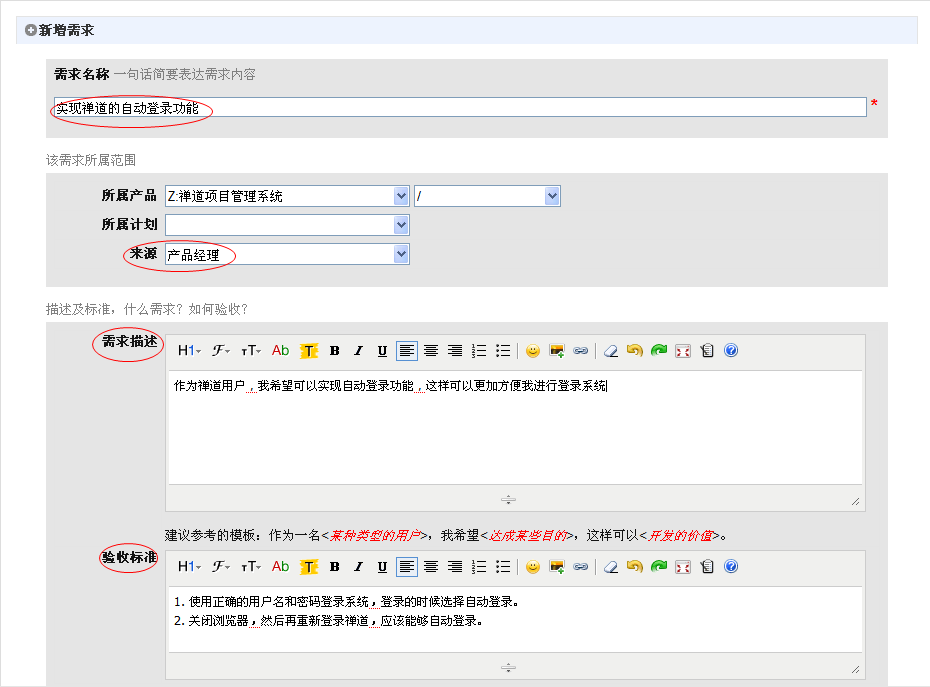Viewport: 930px width, 687px height.
Task: Insert numbered list in 需求描述 editor
Action: tap(479, 351)
